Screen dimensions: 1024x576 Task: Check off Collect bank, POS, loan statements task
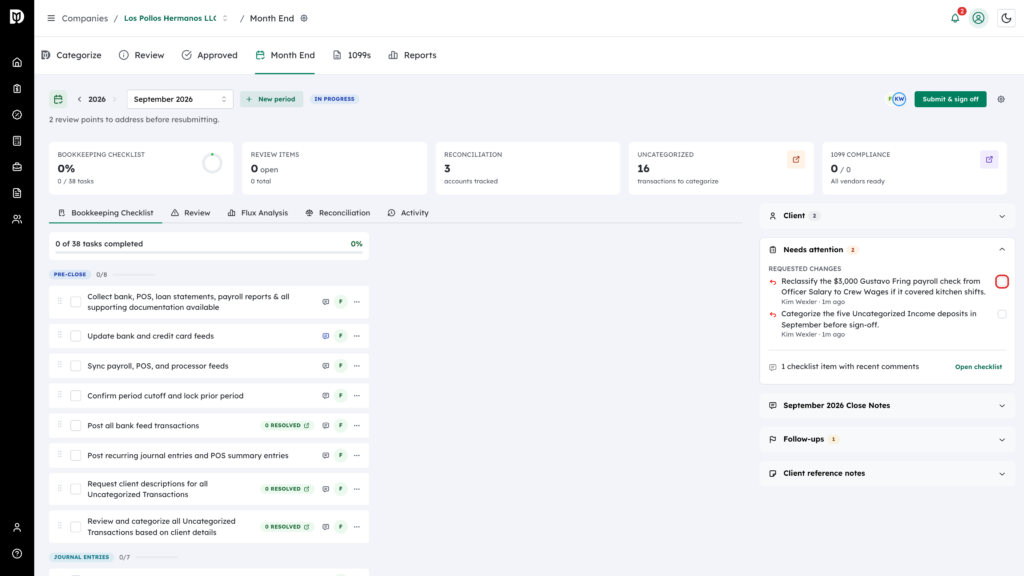coord(76,302)
